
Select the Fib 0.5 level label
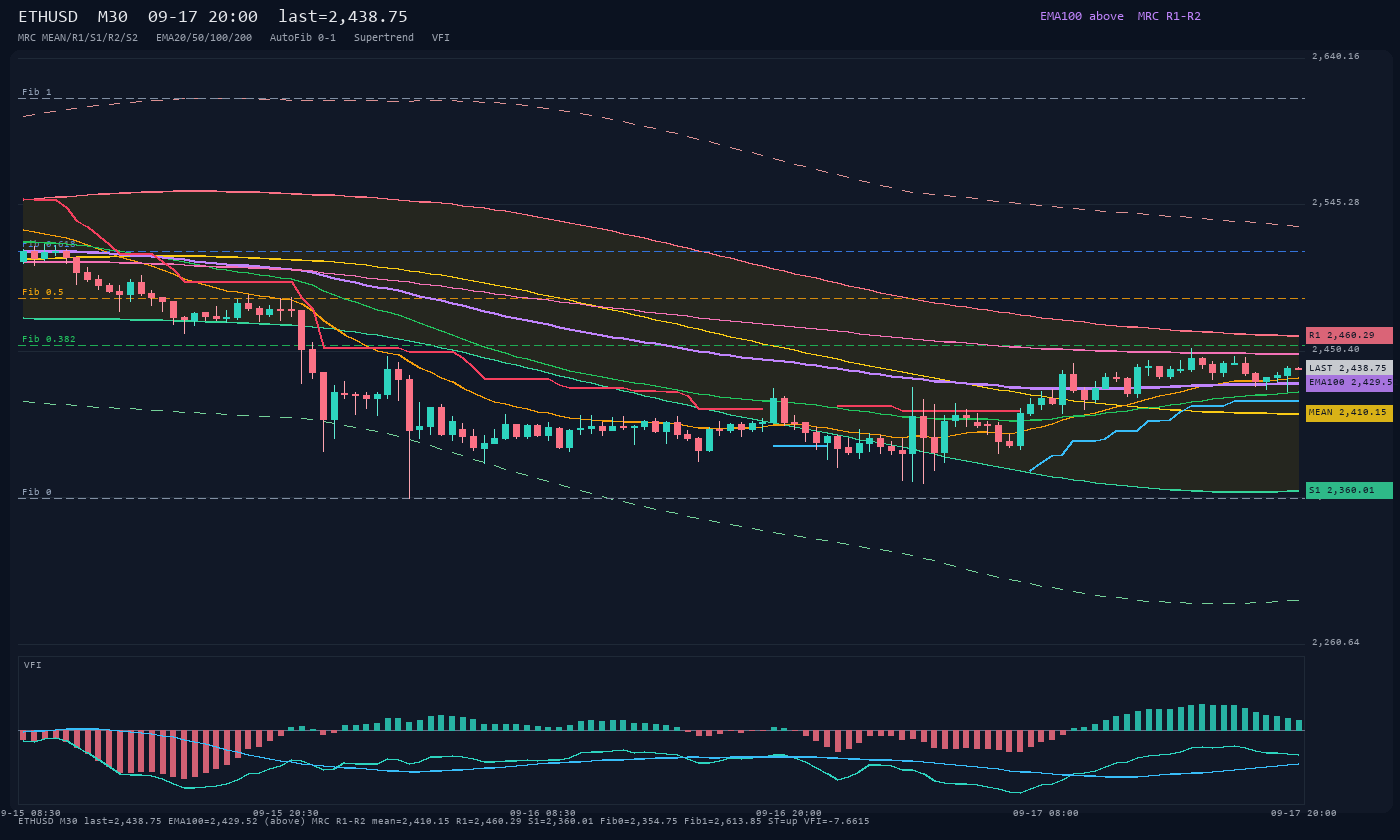(x=43, y=292)
